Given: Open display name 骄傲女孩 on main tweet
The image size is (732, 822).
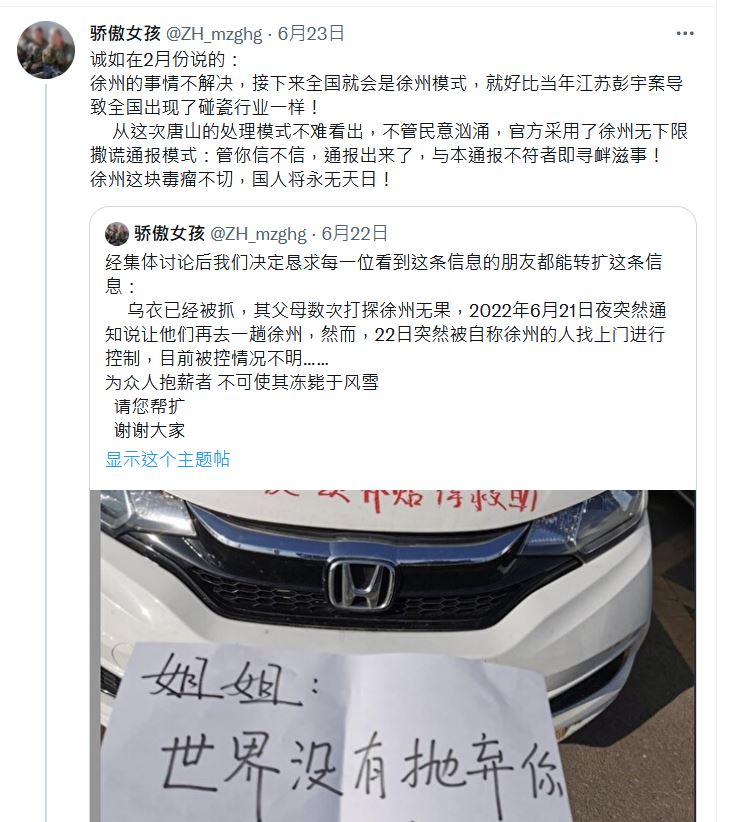Looking at the screenshot, I should [125, 34].
